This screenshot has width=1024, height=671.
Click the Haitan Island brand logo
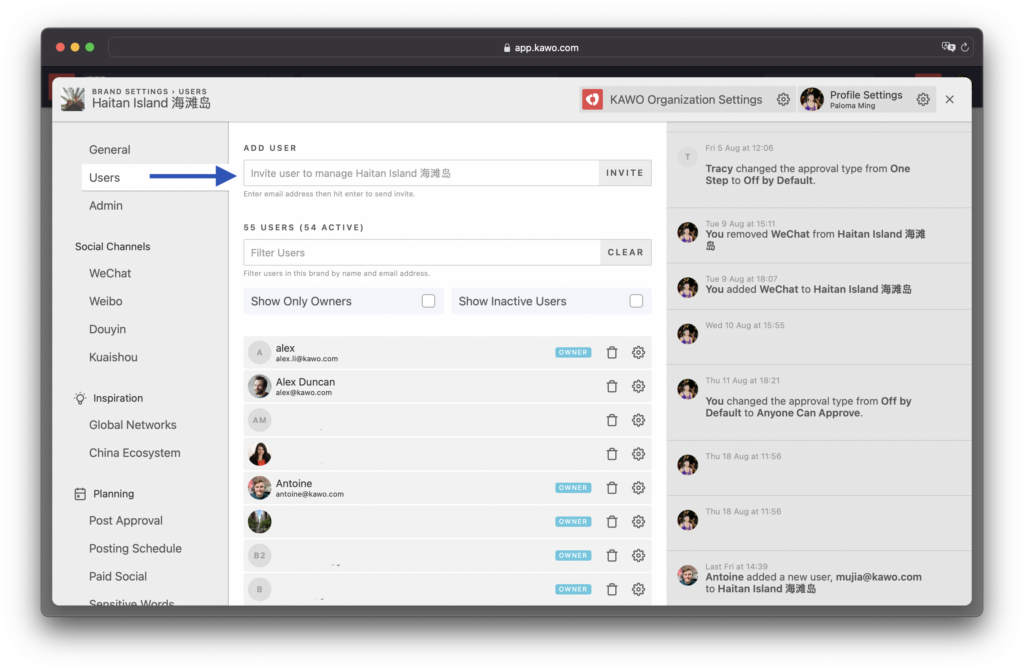click(x=72, y=99)
